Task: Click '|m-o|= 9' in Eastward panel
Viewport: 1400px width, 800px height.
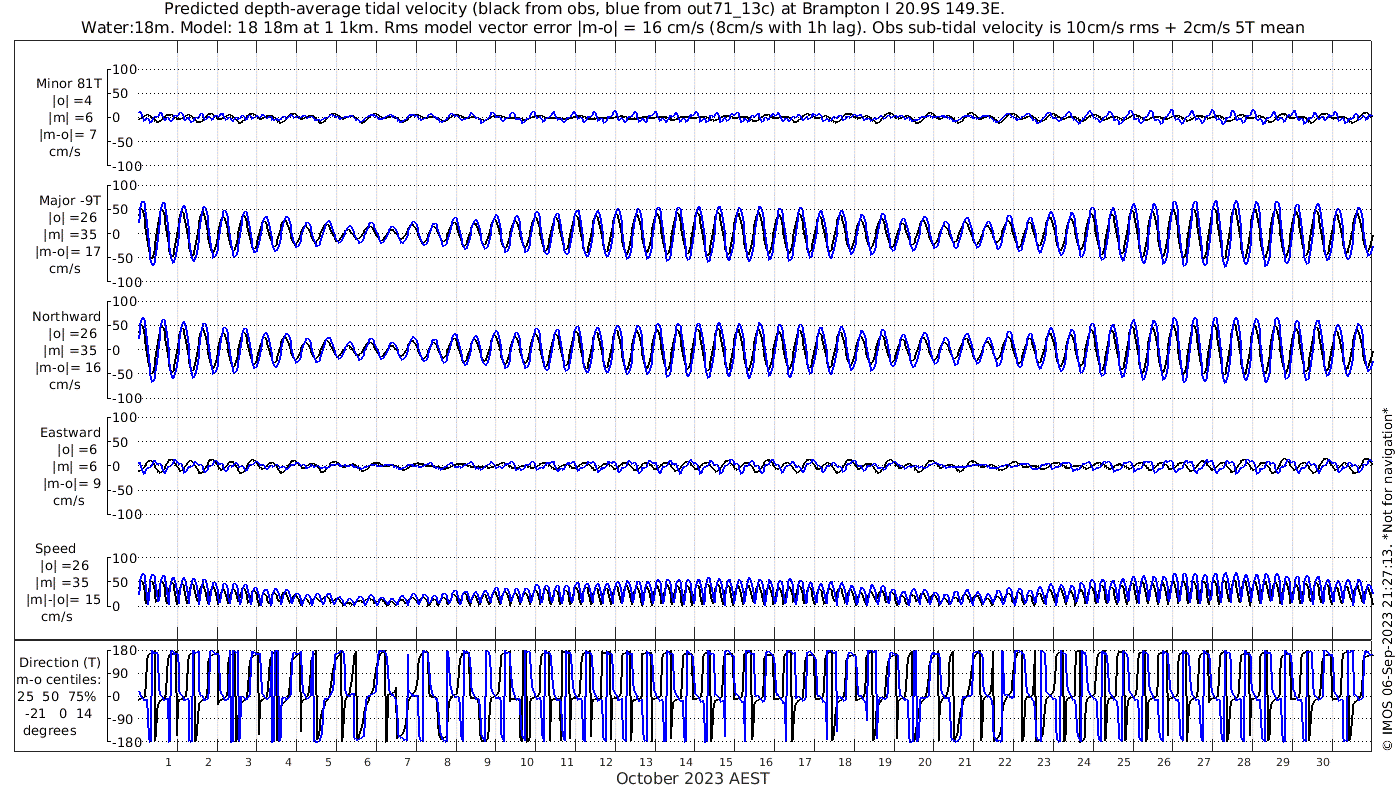Action: coord(70,483)
